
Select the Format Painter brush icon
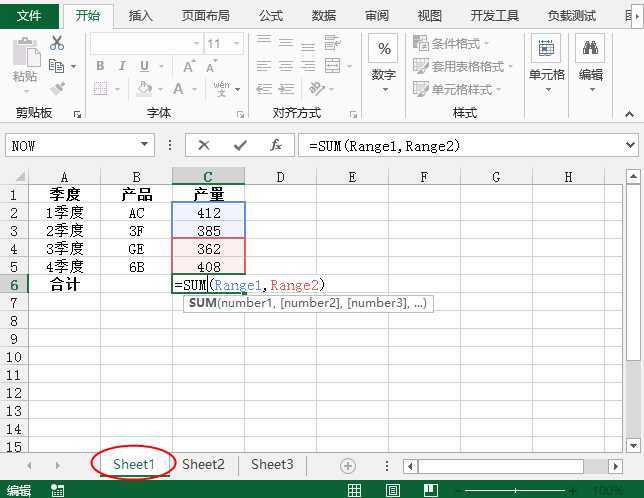57,89
